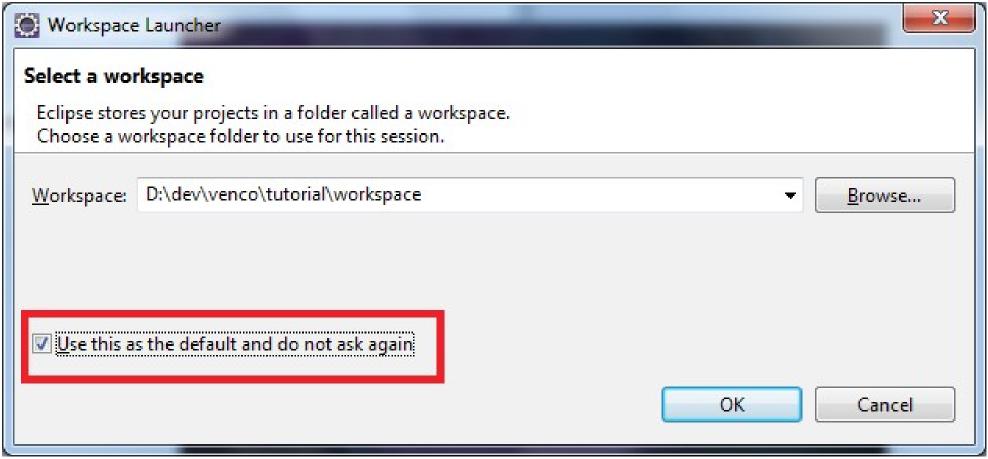Open the Browse... folder chooser
Viewport: 988px width, 459px height.
(x=884, y=196)
